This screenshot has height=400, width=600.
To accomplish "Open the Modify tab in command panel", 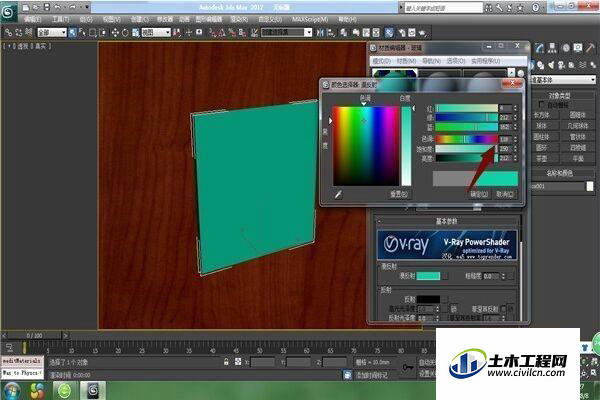I will [540, 48].
